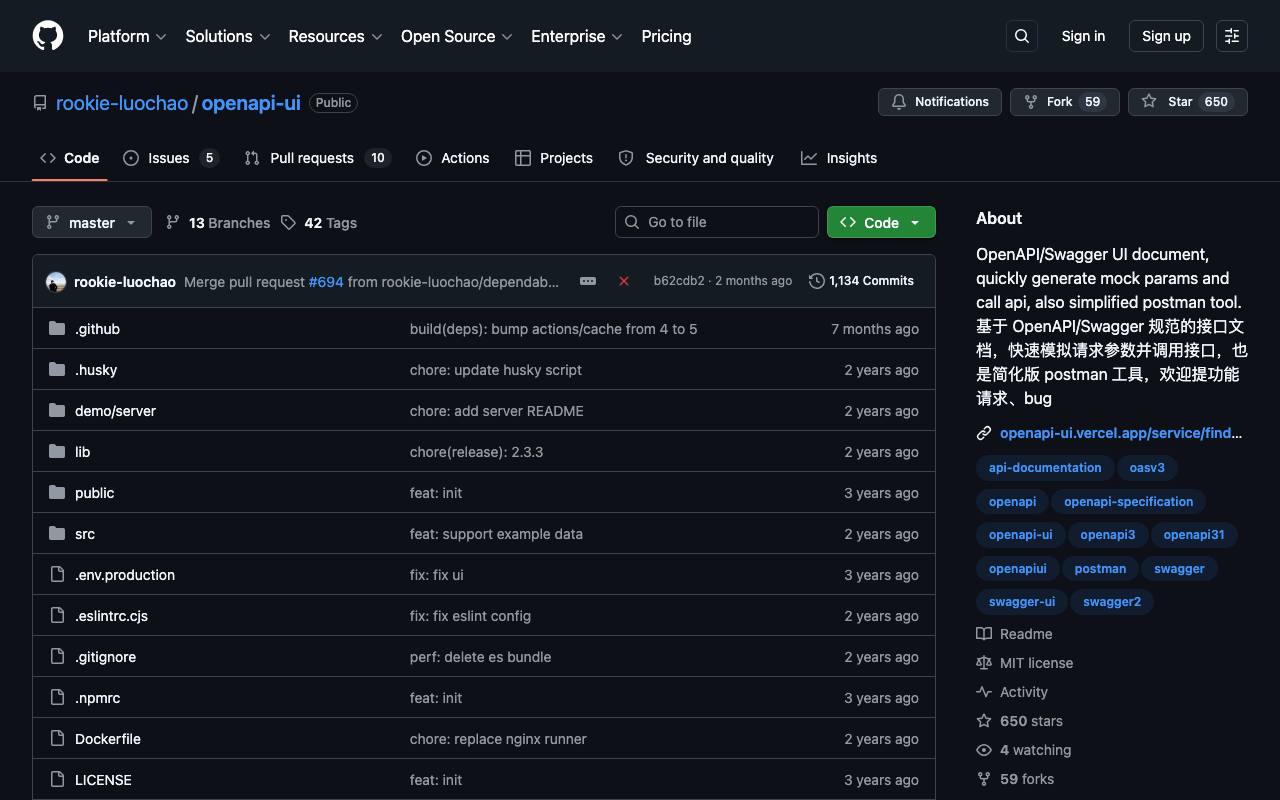The height and width of the screenshot is (800, 1280).
Task: Select the Code tab
Action: pos(70,158)
